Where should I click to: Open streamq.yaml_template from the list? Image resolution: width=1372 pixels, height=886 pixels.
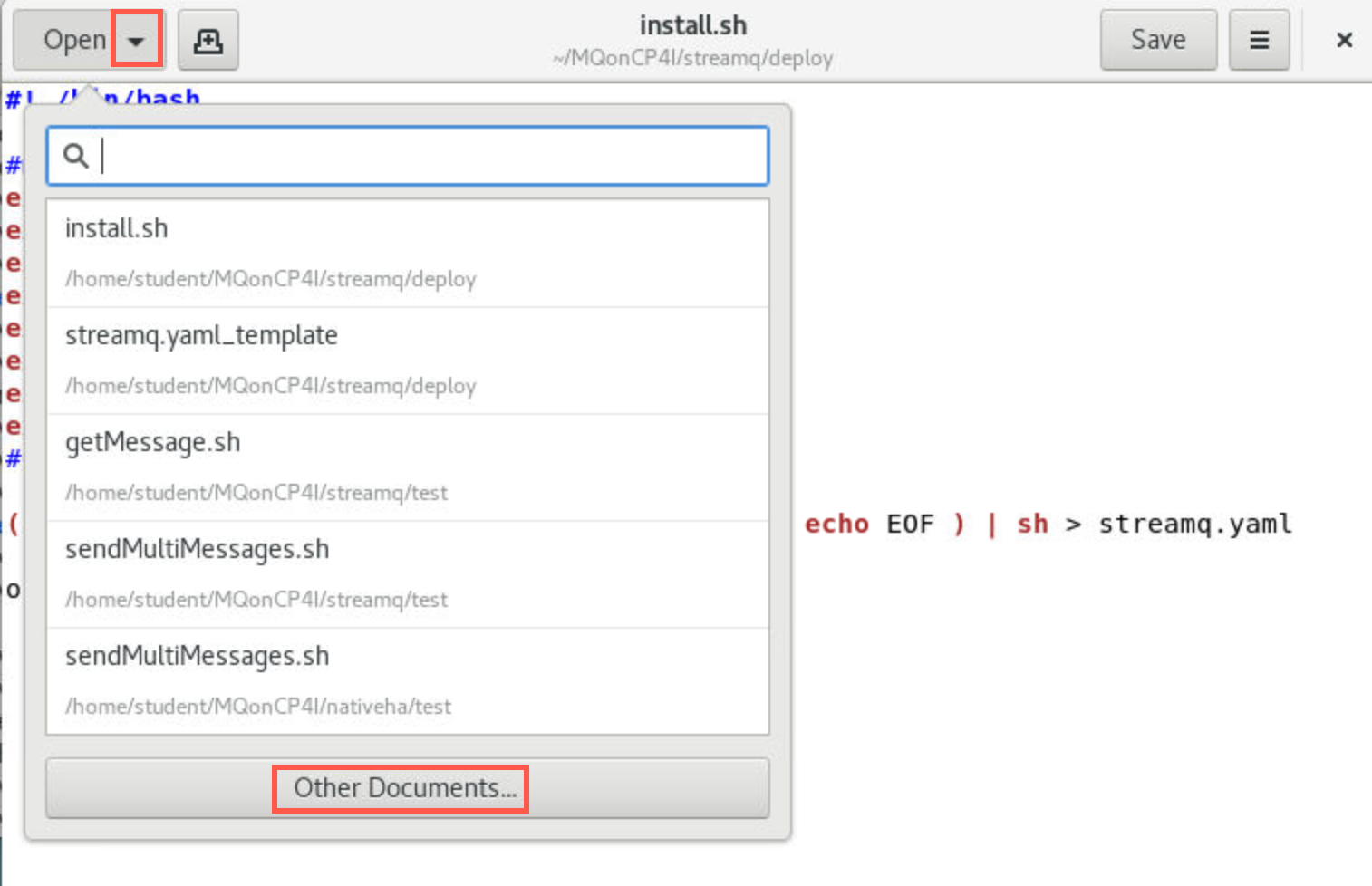(408, 361)
